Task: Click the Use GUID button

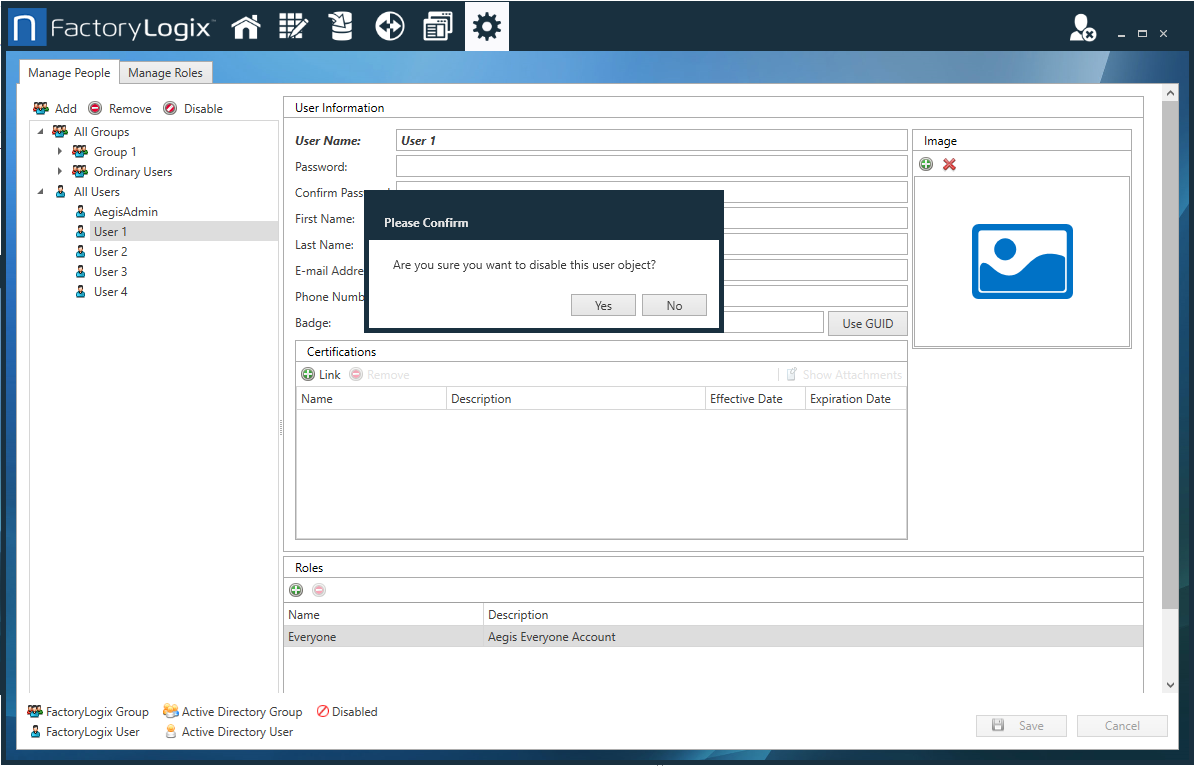Action: click(x=867, y=323)
